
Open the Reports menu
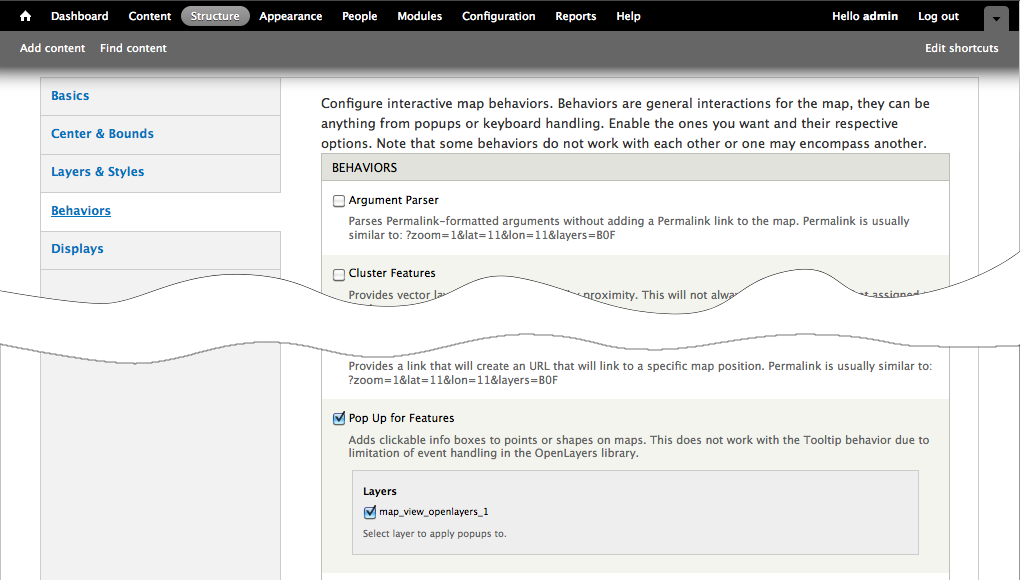576,16
